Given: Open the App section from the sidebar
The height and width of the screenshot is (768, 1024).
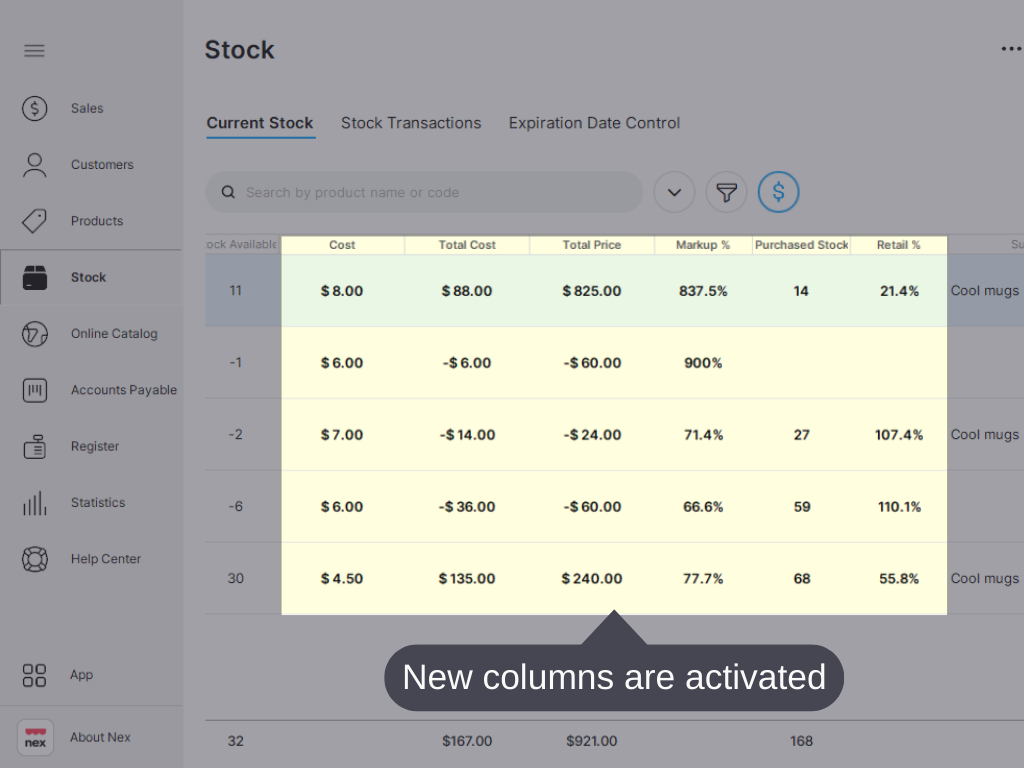Looking at the screenshot, I should pos(34,675).
